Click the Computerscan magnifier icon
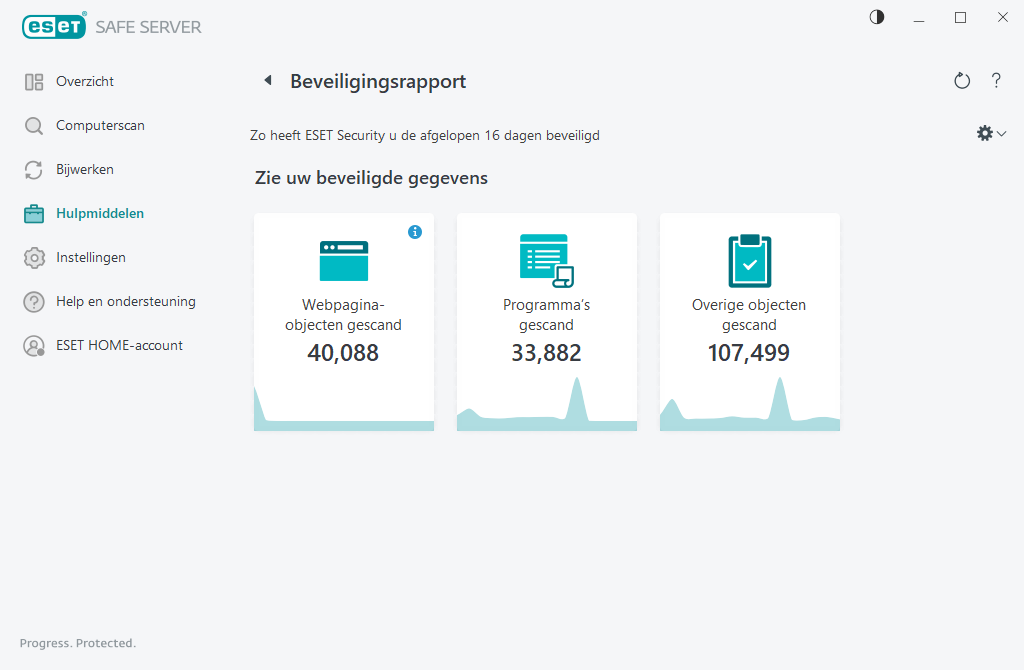 [x=34, y=126]
